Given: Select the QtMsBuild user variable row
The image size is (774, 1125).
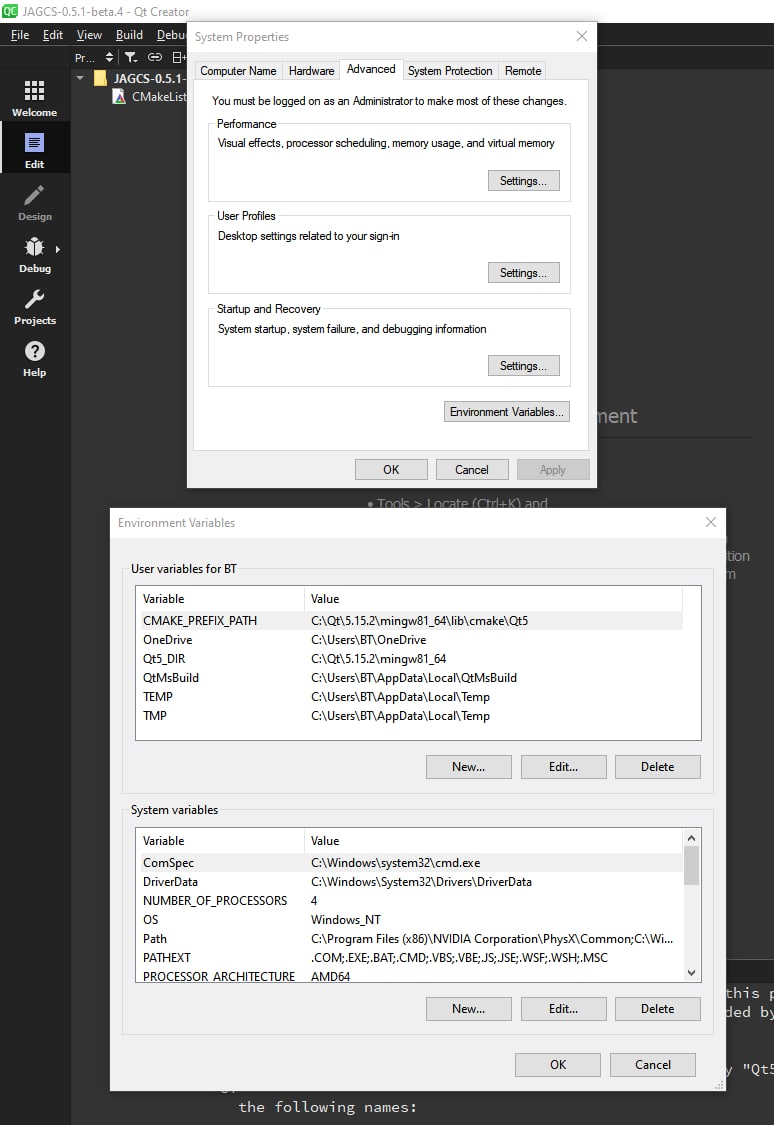Looking at the screenshot, I should [409, 678].
